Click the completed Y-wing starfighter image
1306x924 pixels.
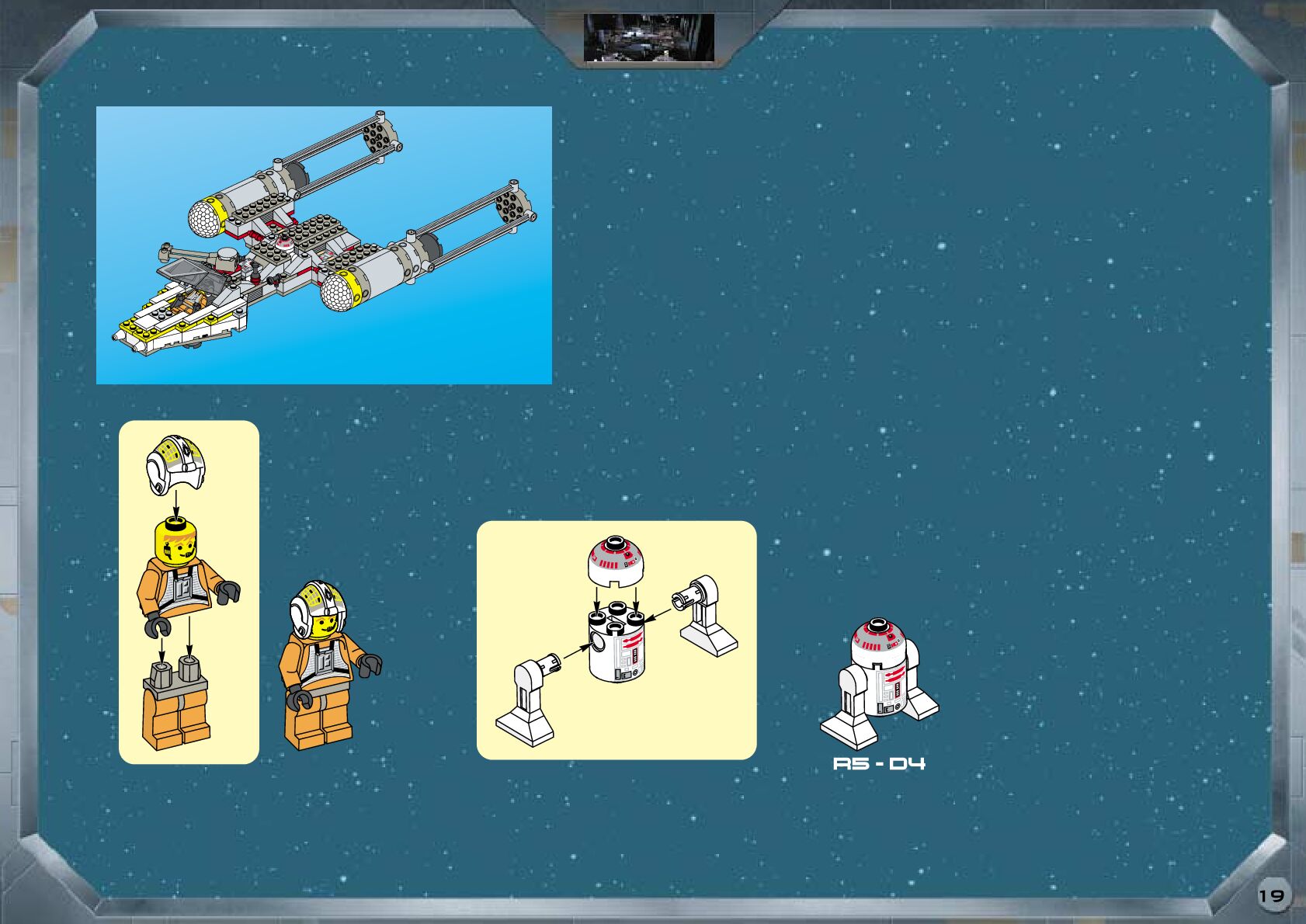324,245
